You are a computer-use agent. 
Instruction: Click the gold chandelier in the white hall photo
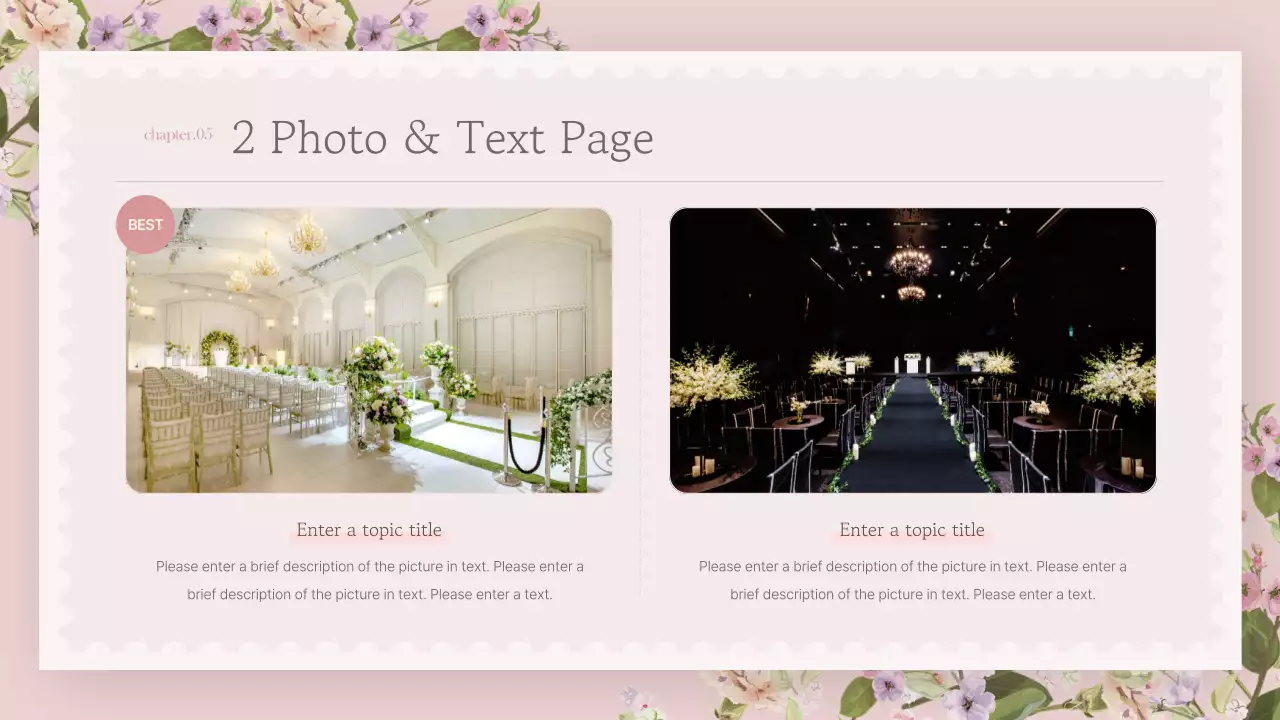pyautogui.click(x=307, y=237)
